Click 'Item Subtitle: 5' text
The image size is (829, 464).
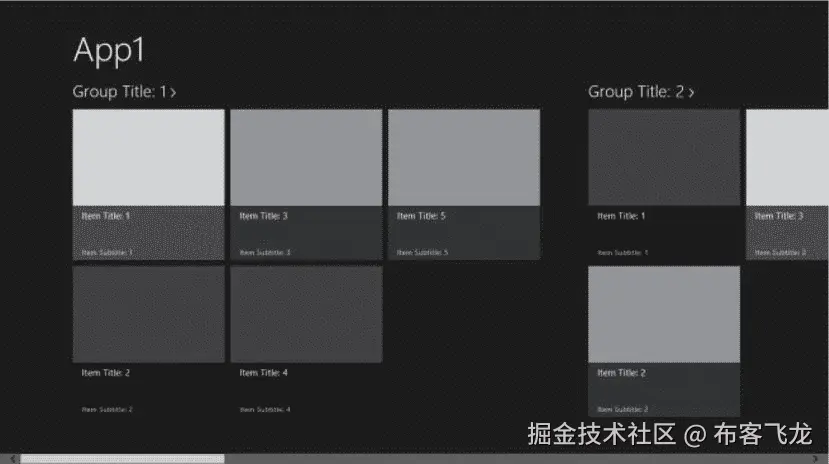pos(422,253)
